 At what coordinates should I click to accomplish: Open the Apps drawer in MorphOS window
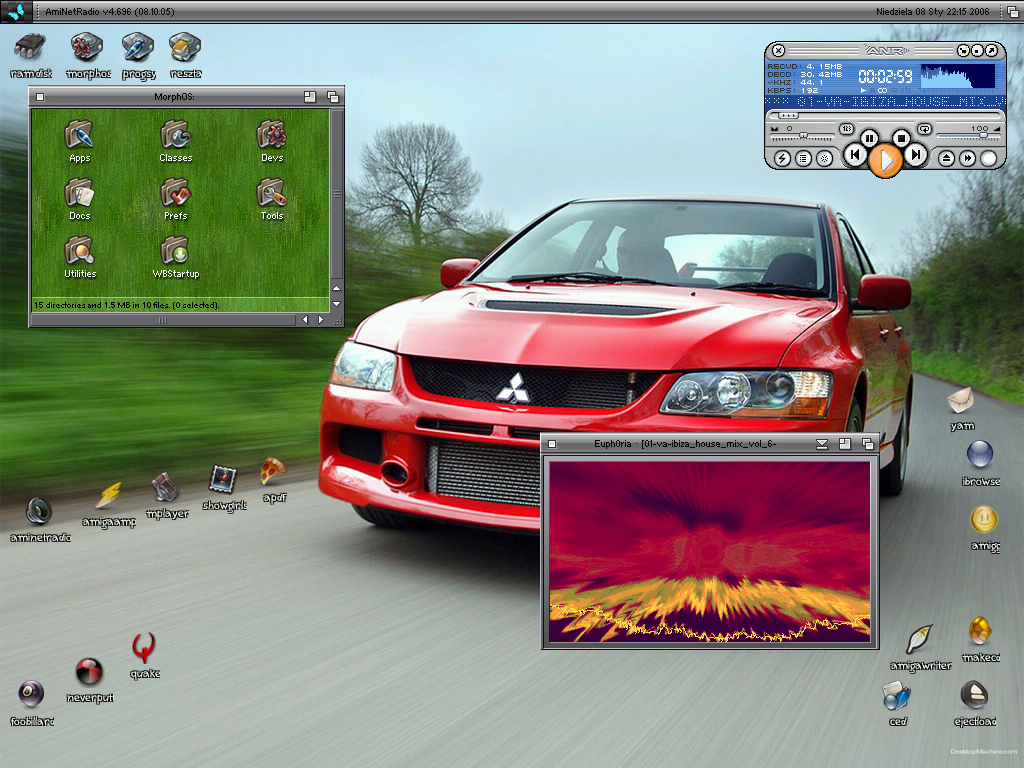pyautogui.click(x=80, y=141)
